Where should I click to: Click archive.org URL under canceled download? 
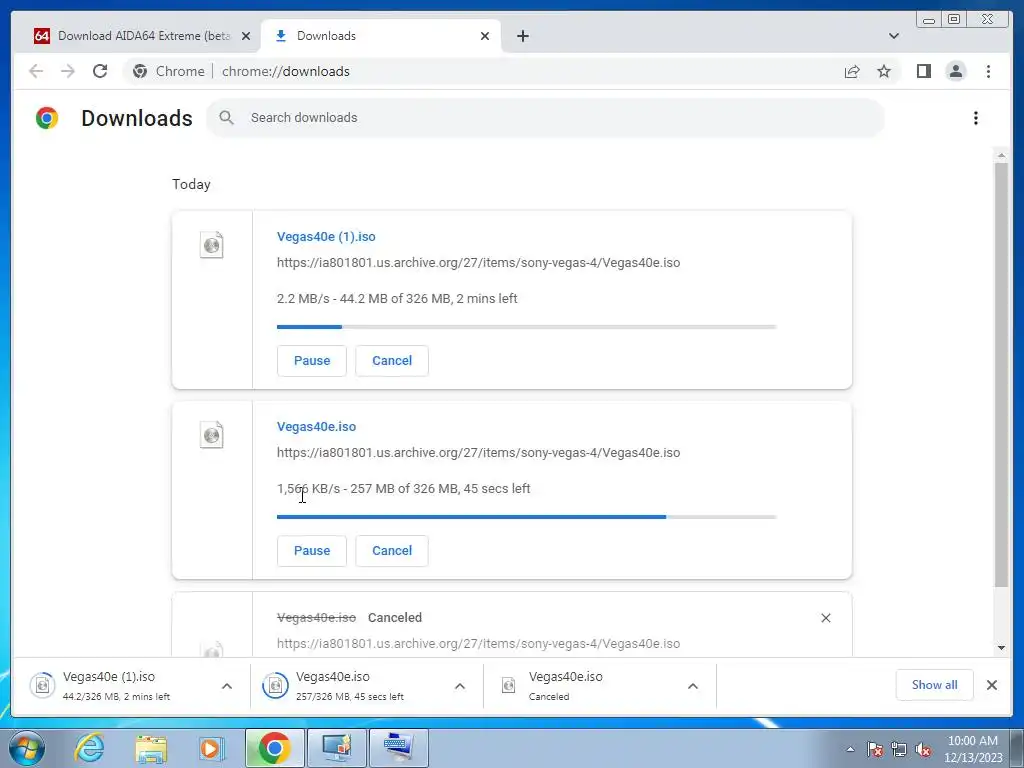[478, 643]
